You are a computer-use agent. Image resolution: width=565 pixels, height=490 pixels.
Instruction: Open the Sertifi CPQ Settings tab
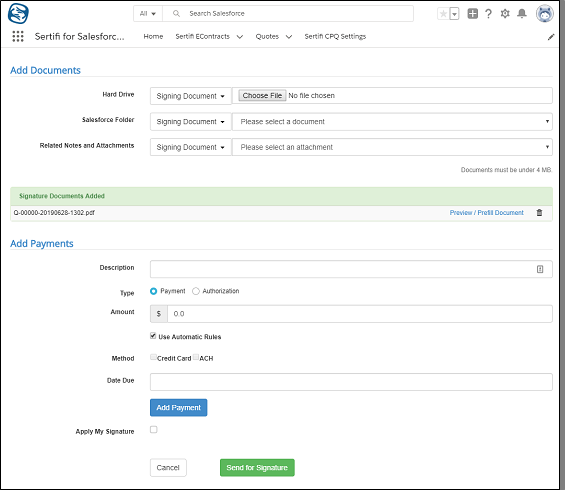click(x=335, y=36)
